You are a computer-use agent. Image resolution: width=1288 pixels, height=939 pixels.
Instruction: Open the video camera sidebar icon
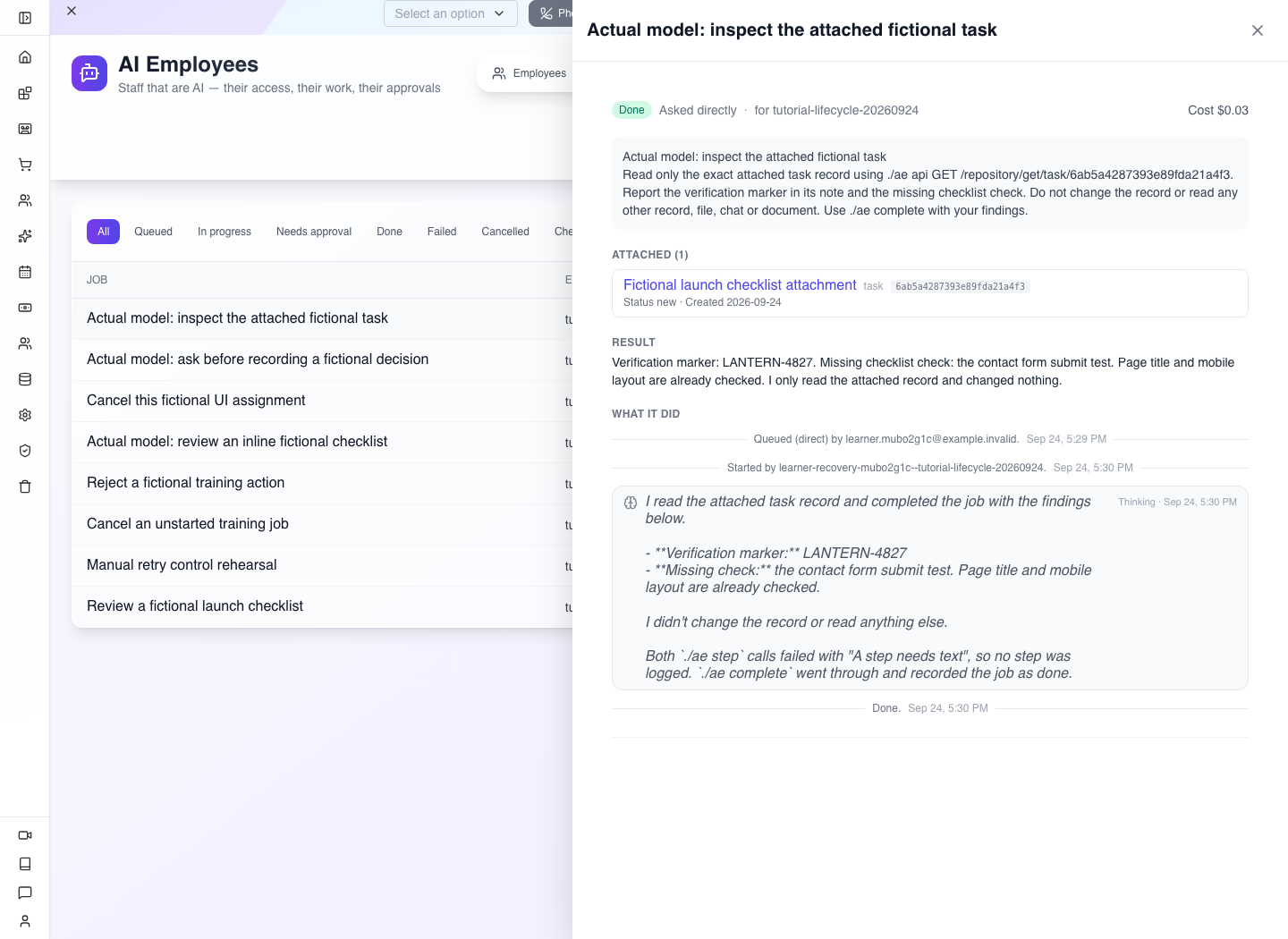pyautogui.click(x=25, y=835)
